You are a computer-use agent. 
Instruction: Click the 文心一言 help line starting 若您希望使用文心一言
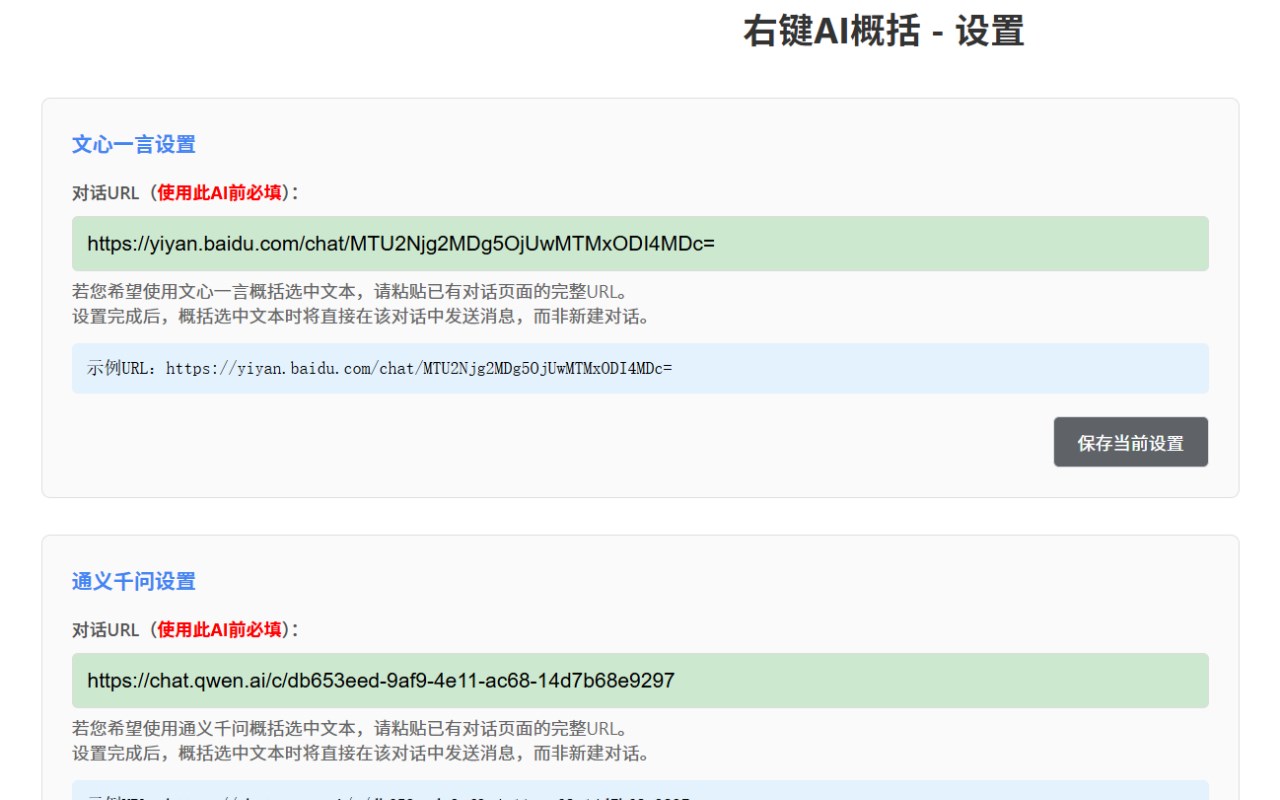click(x=350, y=292)
